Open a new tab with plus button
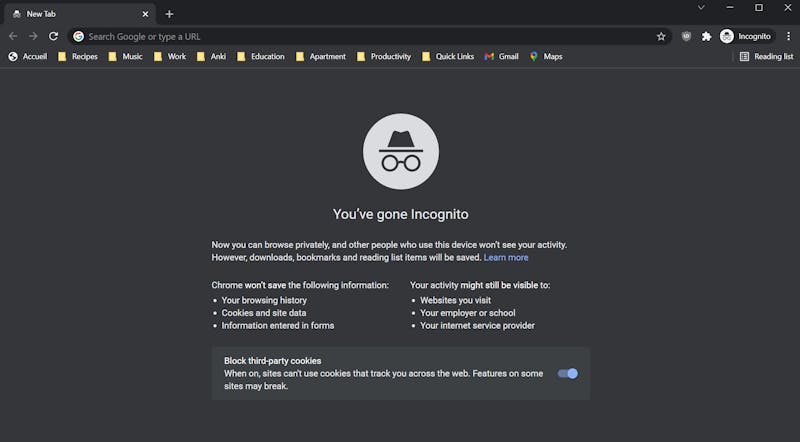 [x=169, y=14]
